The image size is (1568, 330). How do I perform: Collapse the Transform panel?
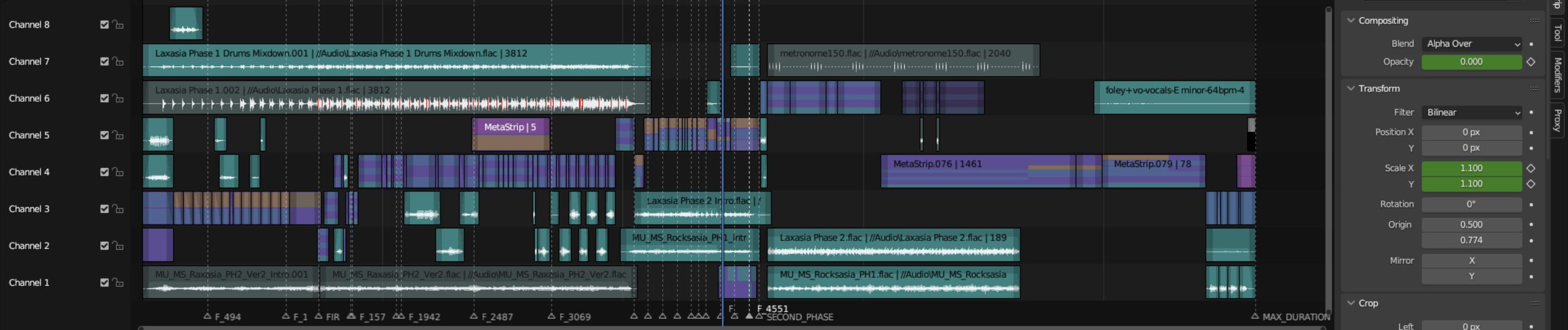pyautogui.click(x=1379, y=89)
